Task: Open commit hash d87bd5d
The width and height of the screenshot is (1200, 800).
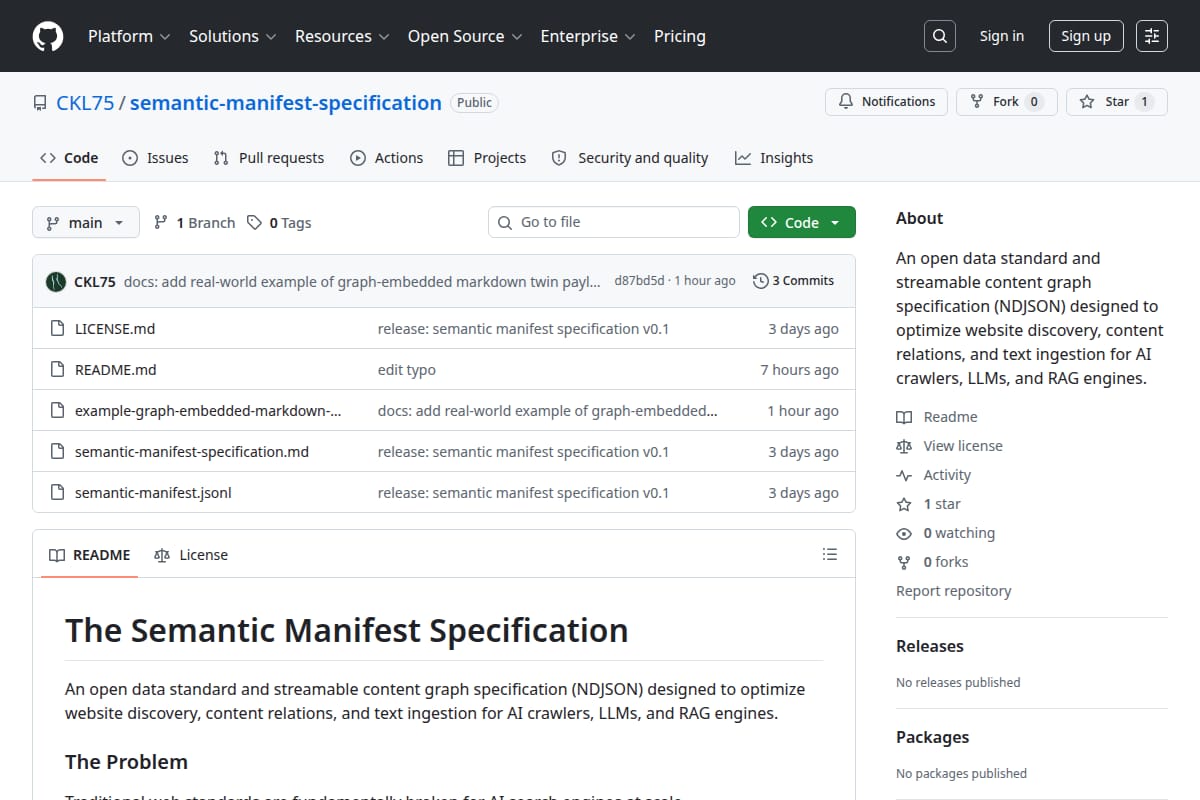Action: 639,281
